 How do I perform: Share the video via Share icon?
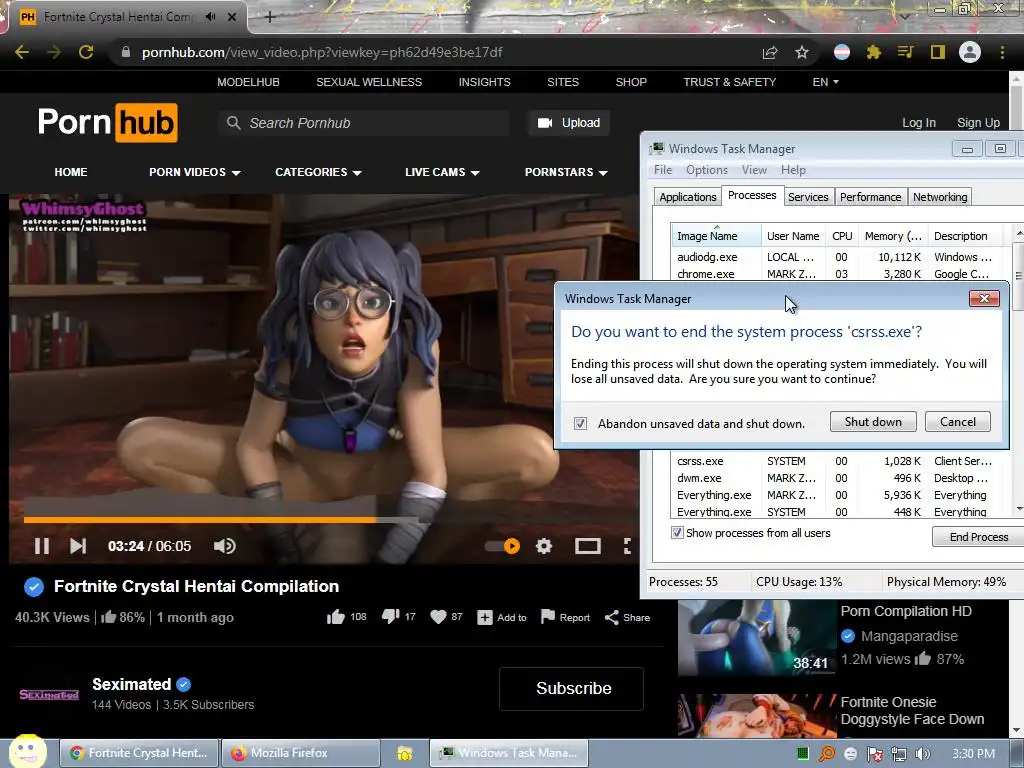coord(611,617)
